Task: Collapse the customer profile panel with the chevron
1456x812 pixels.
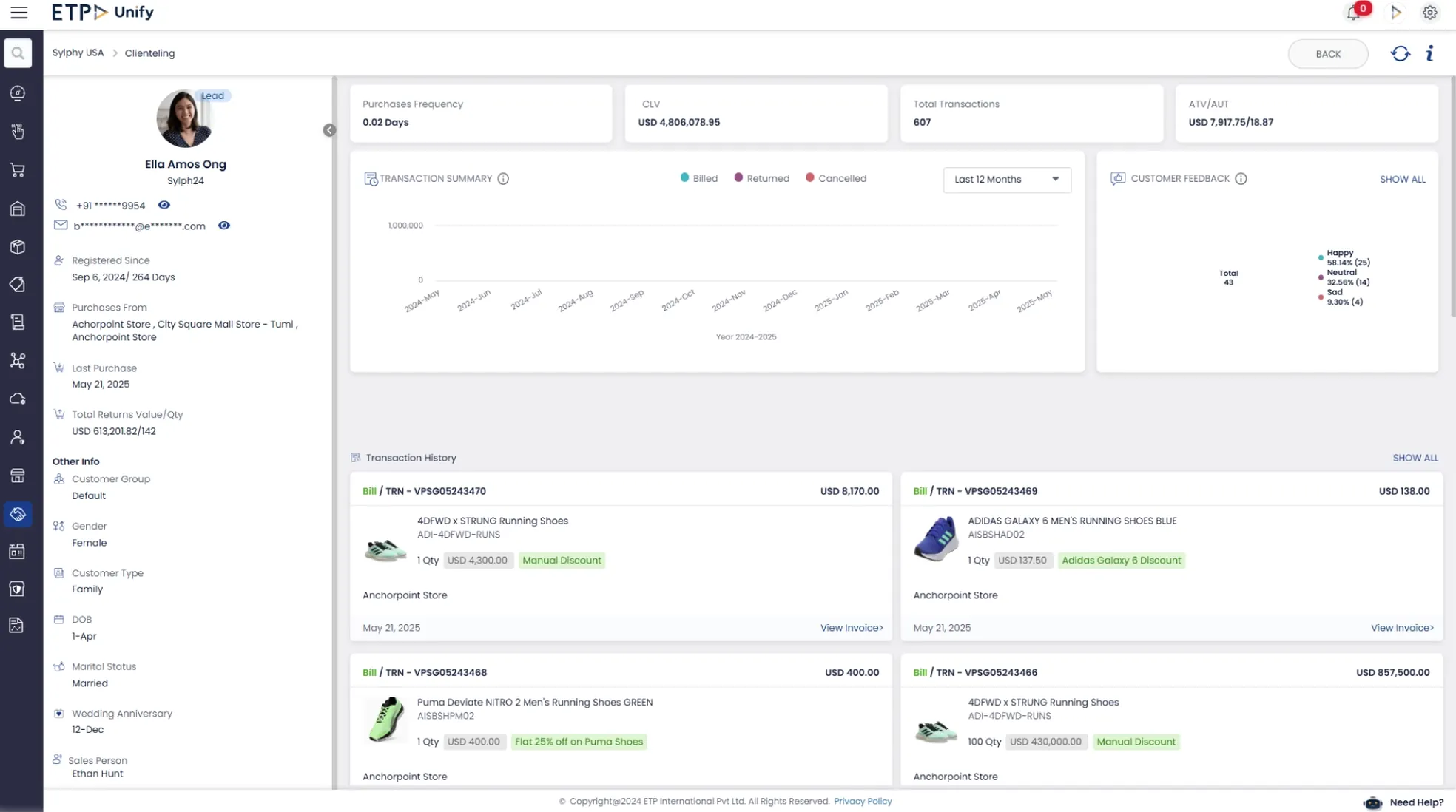Action: coord(330,129)
